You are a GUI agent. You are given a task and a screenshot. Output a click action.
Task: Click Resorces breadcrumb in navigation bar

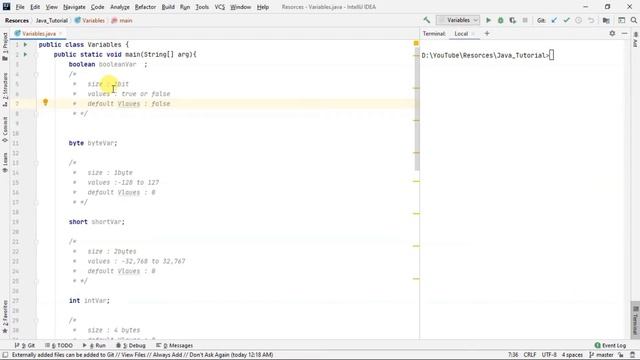click(17, 20)
